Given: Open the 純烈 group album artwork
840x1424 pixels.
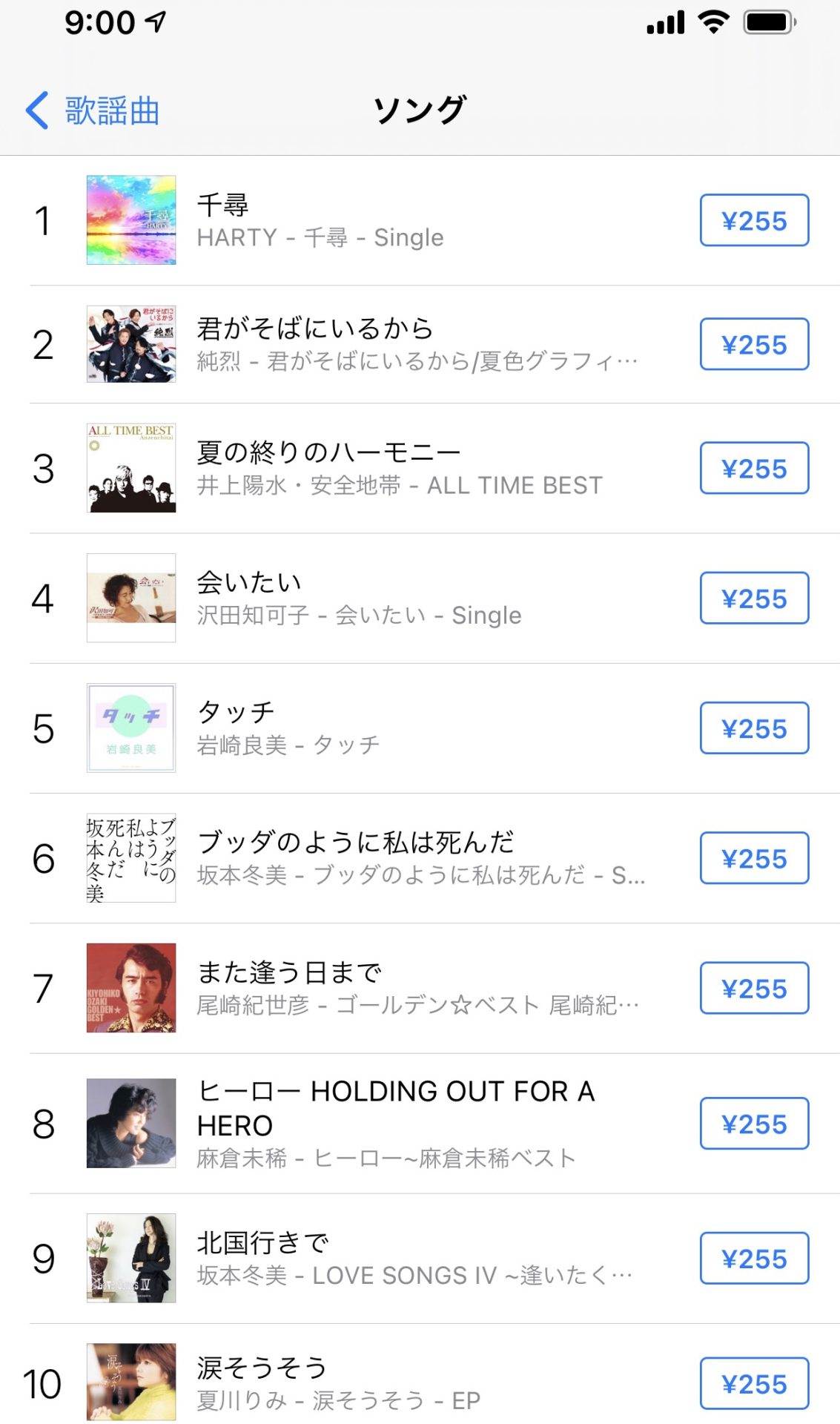Looking at the screenshot, I should [x=131, y=344].
